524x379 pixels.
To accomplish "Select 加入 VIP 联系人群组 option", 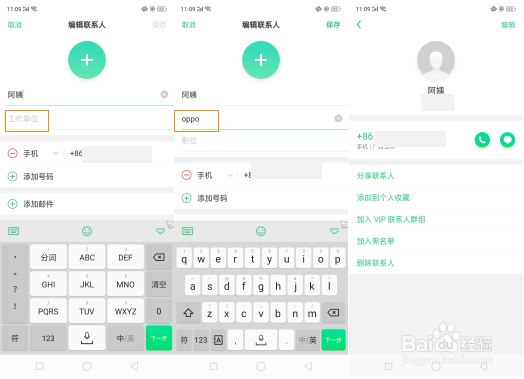I will (391, 219).
